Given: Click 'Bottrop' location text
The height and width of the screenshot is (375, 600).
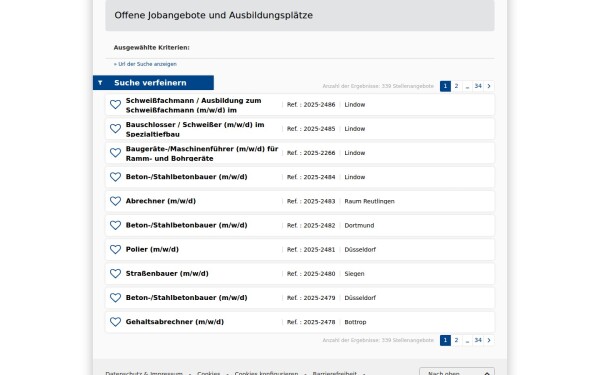Looking at the screenshot, I should (355, 322).
